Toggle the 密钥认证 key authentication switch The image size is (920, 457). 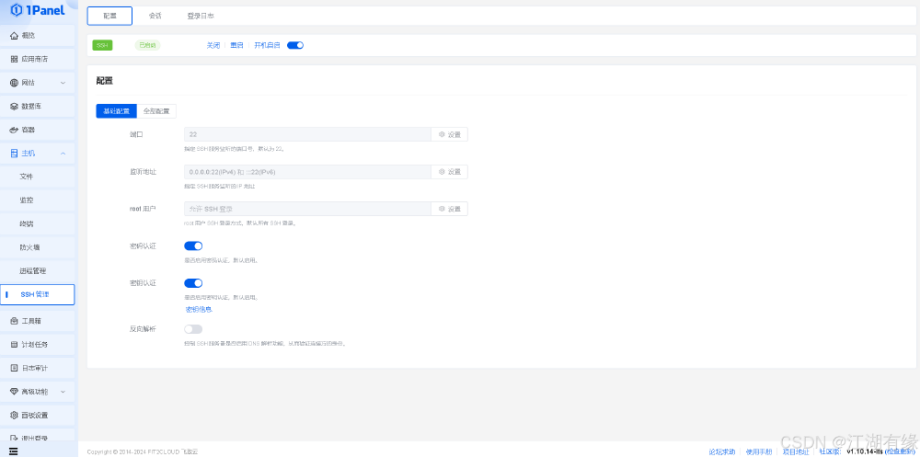(x=193, y=283)
